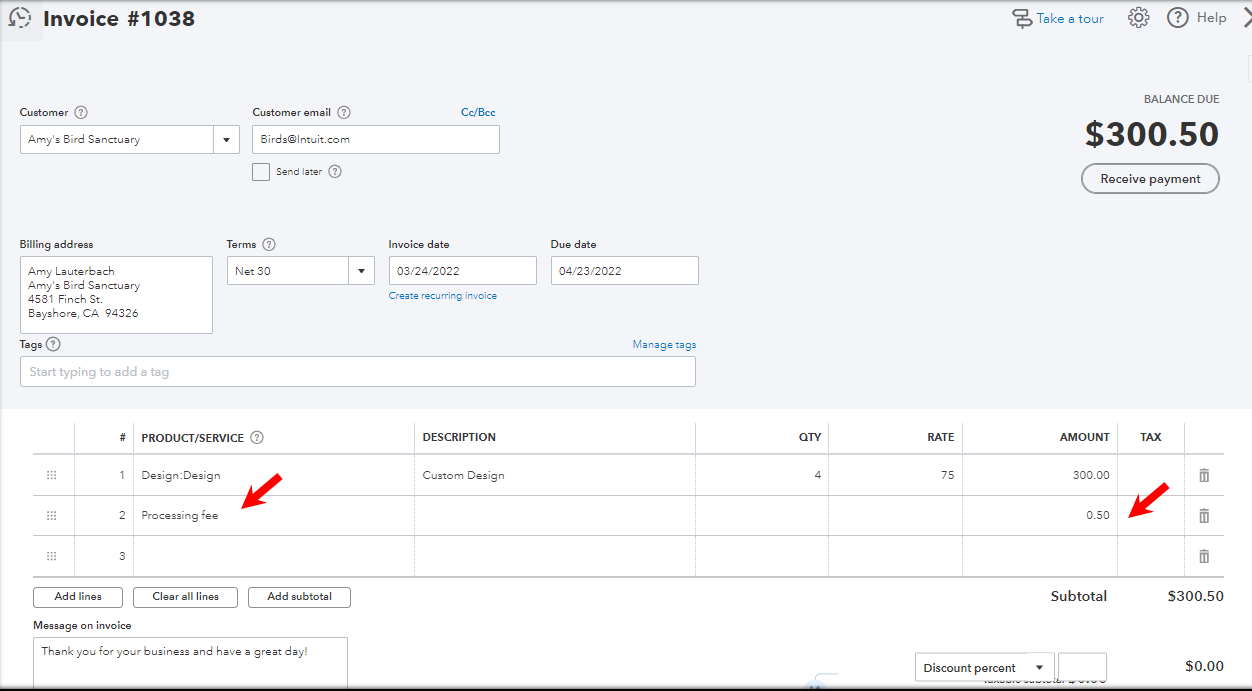
Task: Open the Settings gear icon
Action: coord(1138,17)
